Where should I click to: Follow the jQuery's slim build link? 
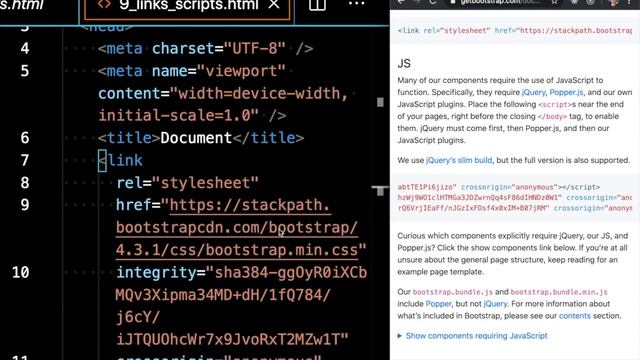coord(459,160)
